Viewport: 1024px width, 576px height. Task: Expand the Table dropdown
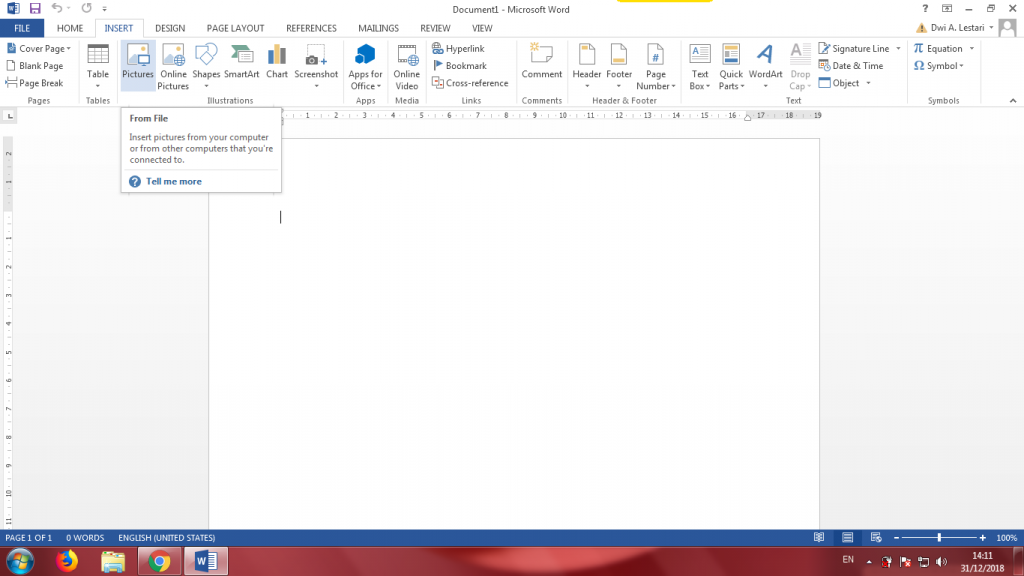click(98, 86)
